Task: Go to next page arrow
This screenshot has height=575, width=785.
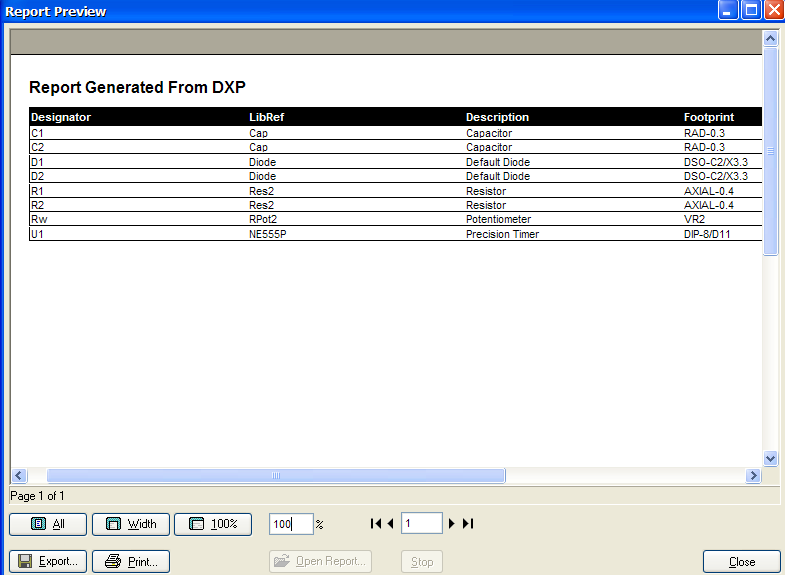Action: pyautogui.click(x=452, y=523)
